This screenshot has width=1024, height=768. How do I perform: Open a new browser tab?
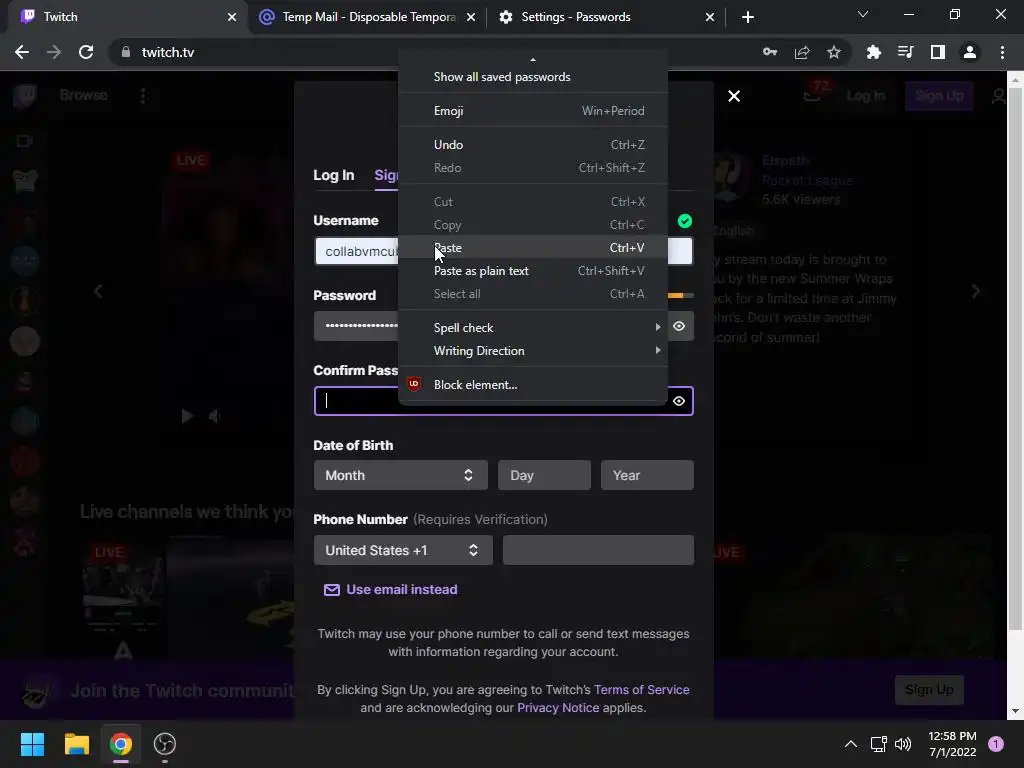[748, 17]
